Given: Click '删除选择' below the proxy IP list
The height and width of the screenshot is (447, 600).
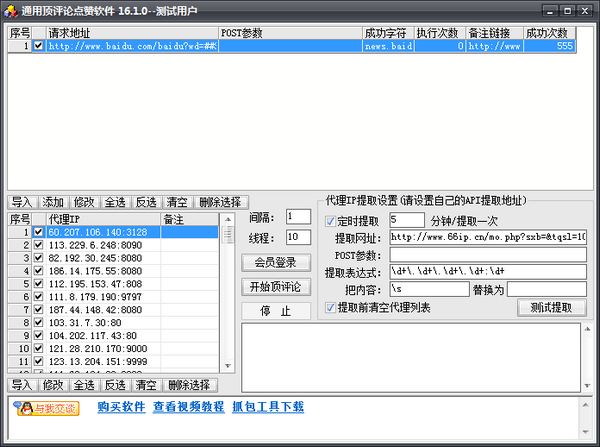Looking at the screenshot, I should coord(189,385).
